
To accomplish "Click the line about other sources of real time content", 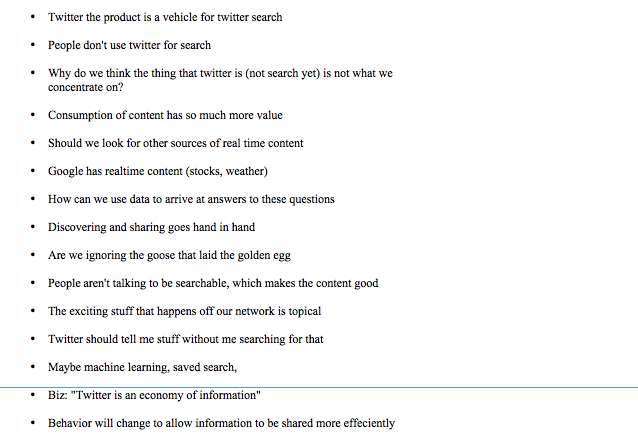I will coord(175,143).
